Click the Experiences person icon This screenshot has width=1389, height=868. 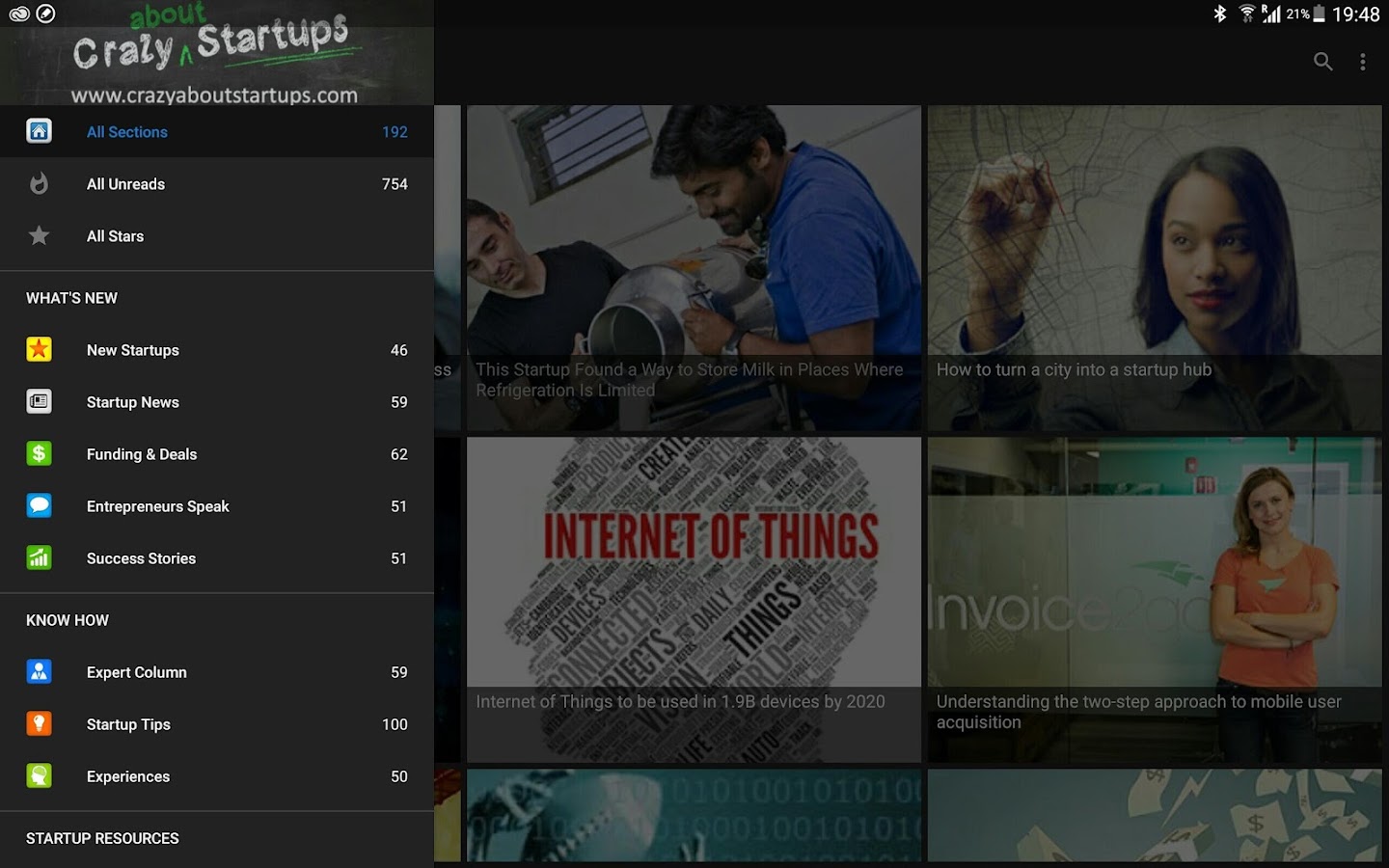click(x=39, y=775)
